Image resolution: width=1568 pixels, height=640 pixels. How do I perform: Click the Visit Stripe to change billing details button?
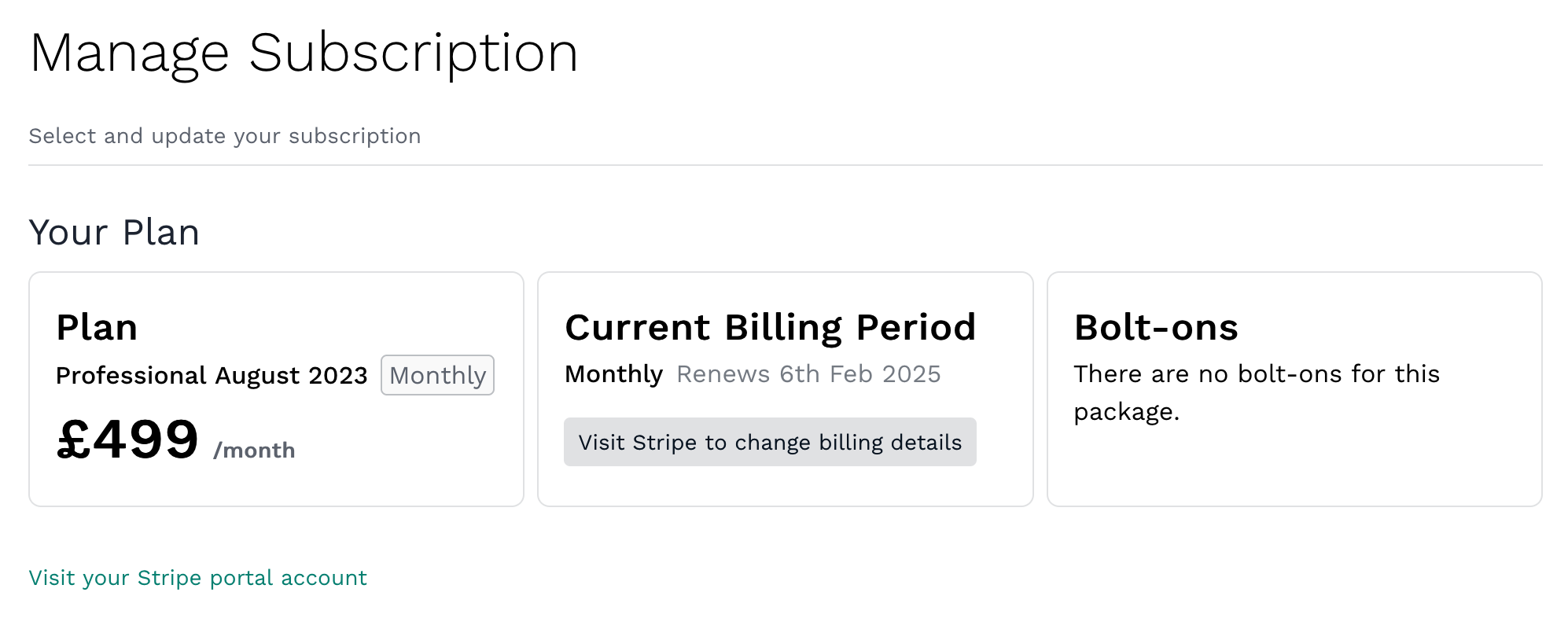[x=770, y=442]
